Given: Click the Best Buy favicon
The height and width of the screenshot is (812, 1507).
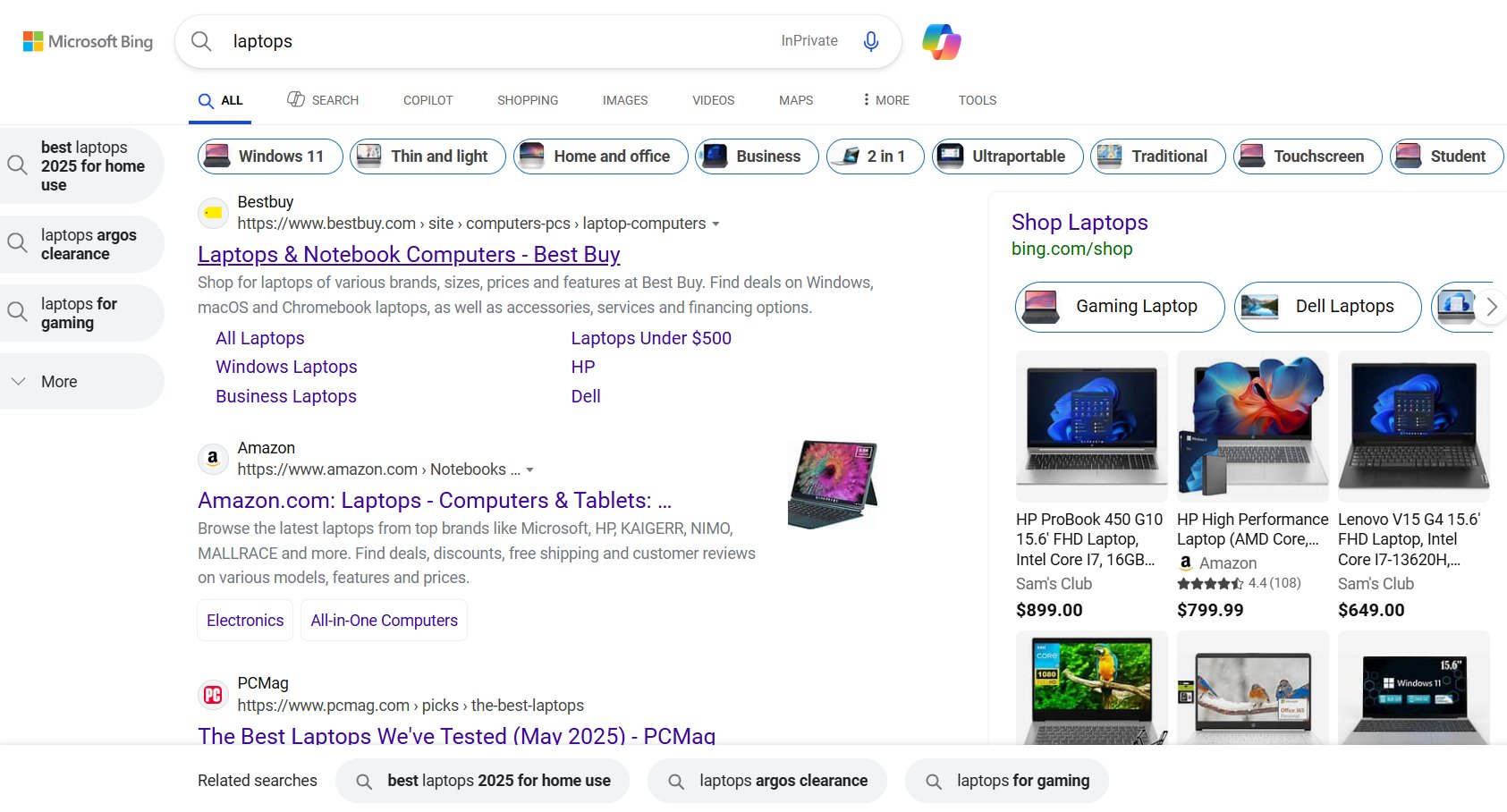Looking at the screenshot, I should coord(213,213).
